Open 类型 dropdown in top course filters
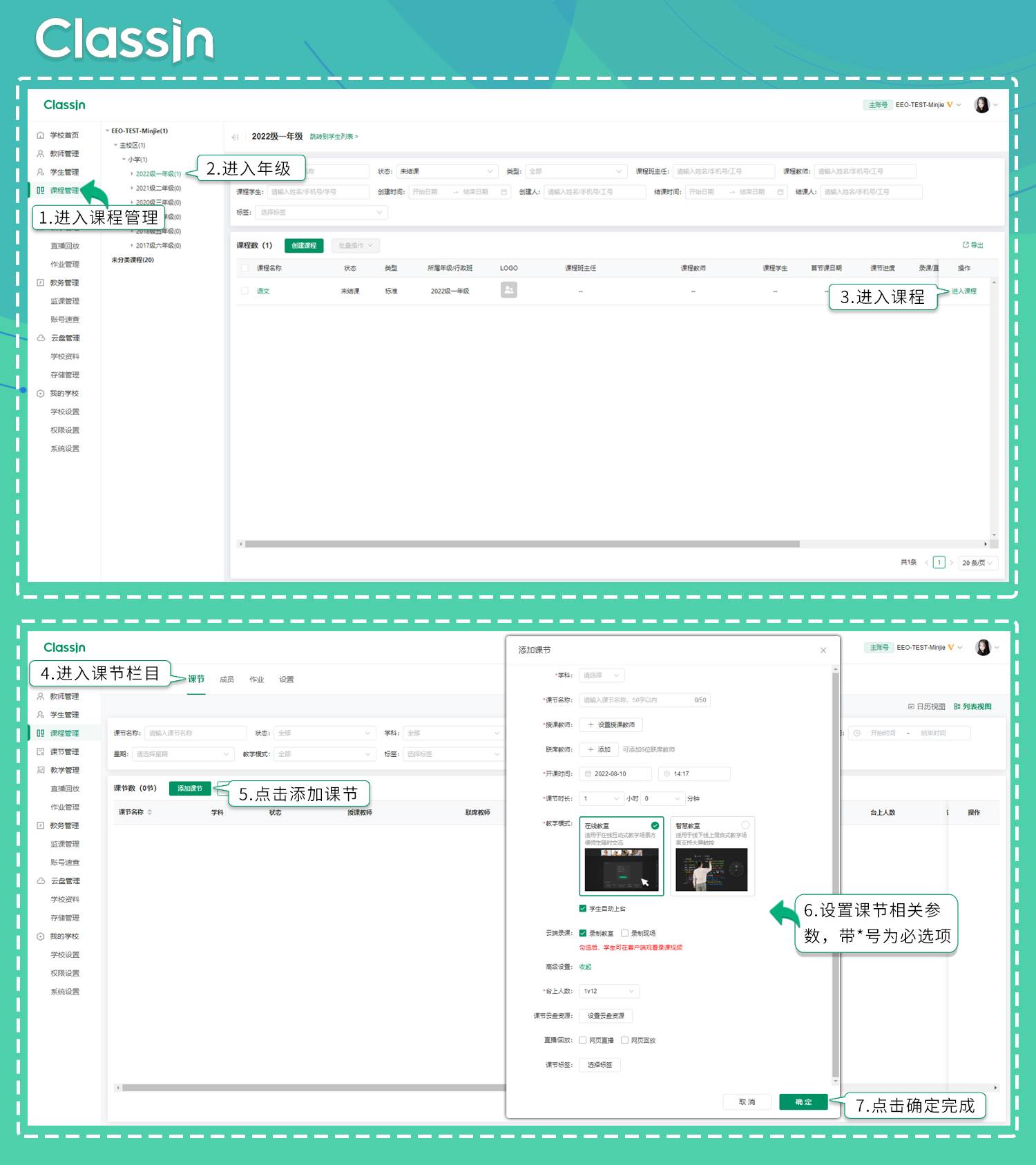This screenshot has width=1036, height=1165. coord(575,171)
